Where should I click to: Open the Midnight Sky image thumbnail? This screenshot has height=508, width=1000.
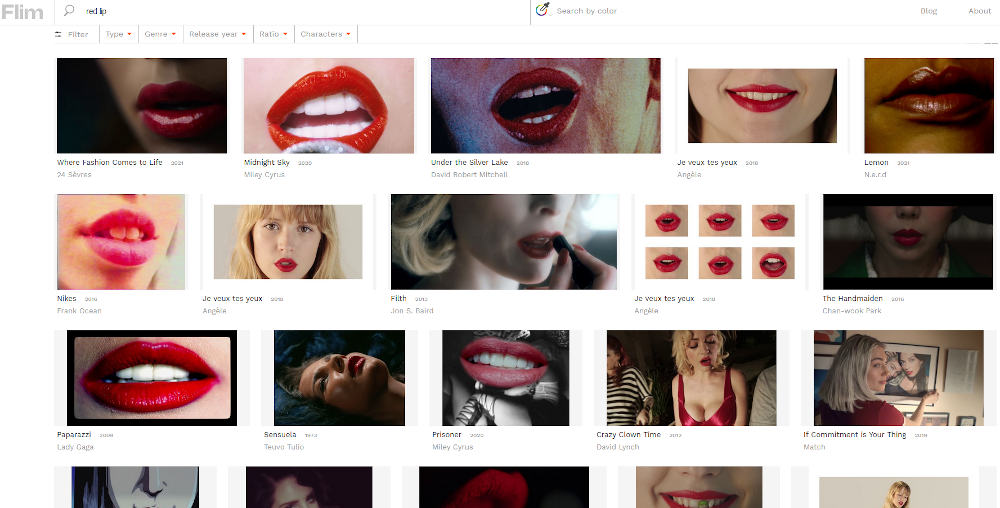click(328, 106)
